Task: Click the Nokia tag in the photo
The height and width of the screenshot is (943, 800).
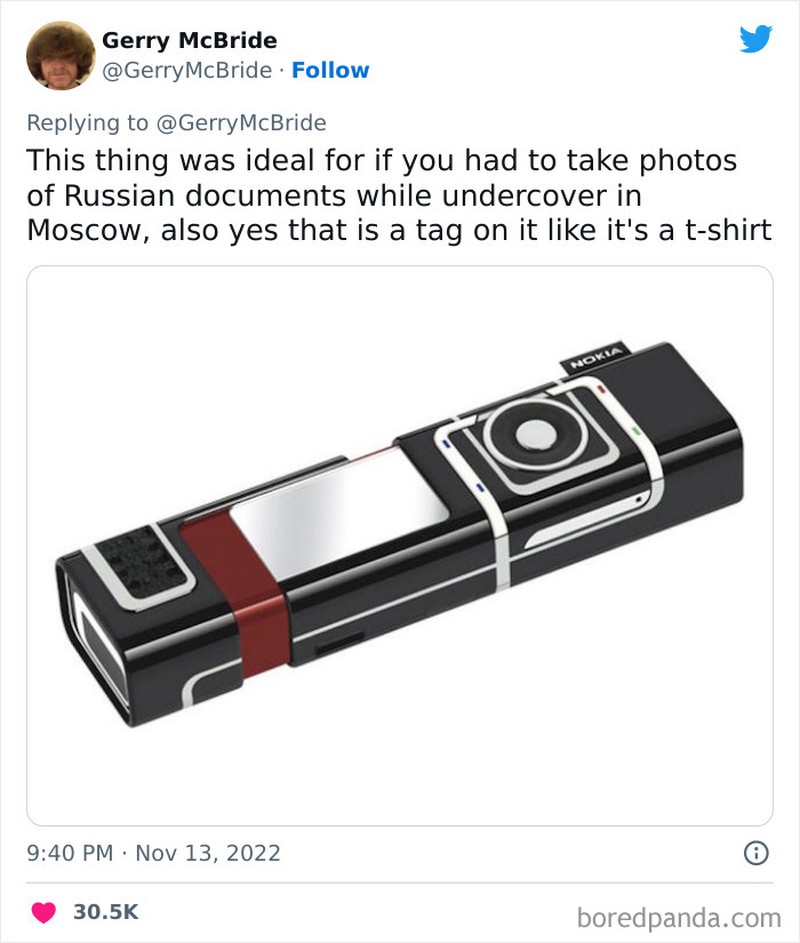Action: pyautogui.click(x=595, y=359)
